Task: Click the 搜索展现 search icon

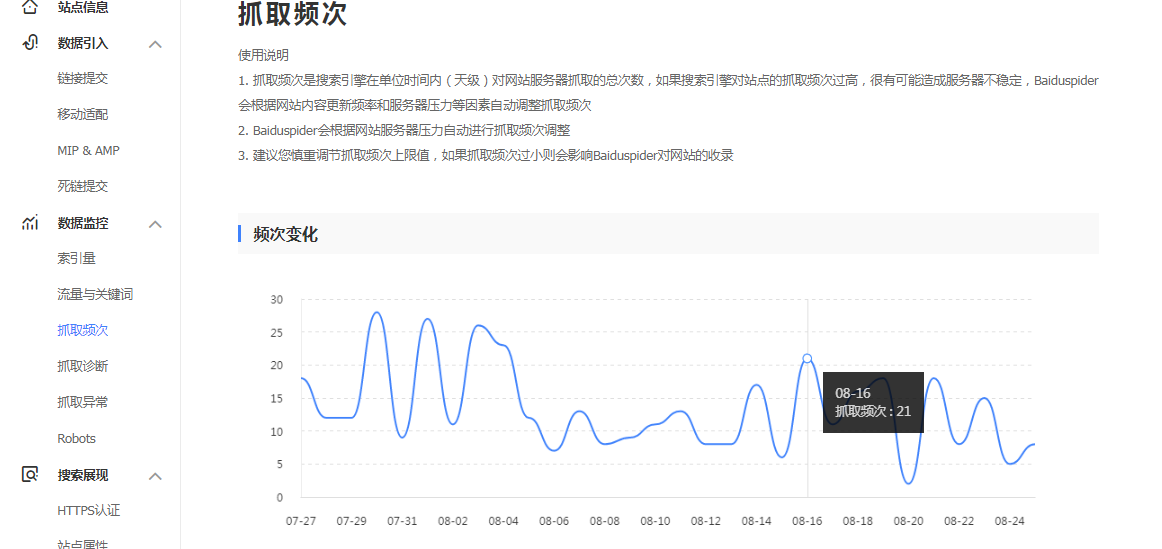Action: coord(30,474)
